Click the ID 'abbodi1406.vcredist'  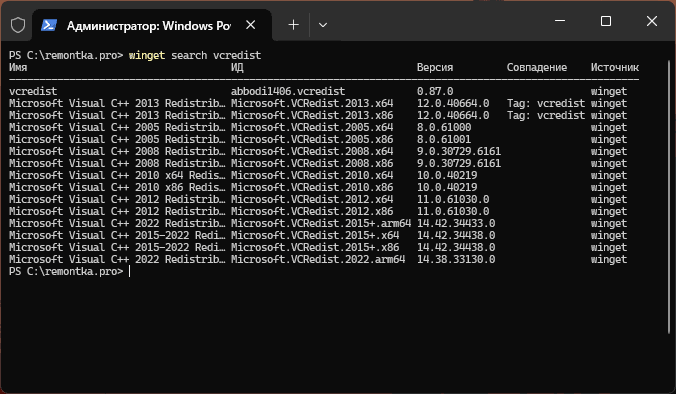point(288,91)
